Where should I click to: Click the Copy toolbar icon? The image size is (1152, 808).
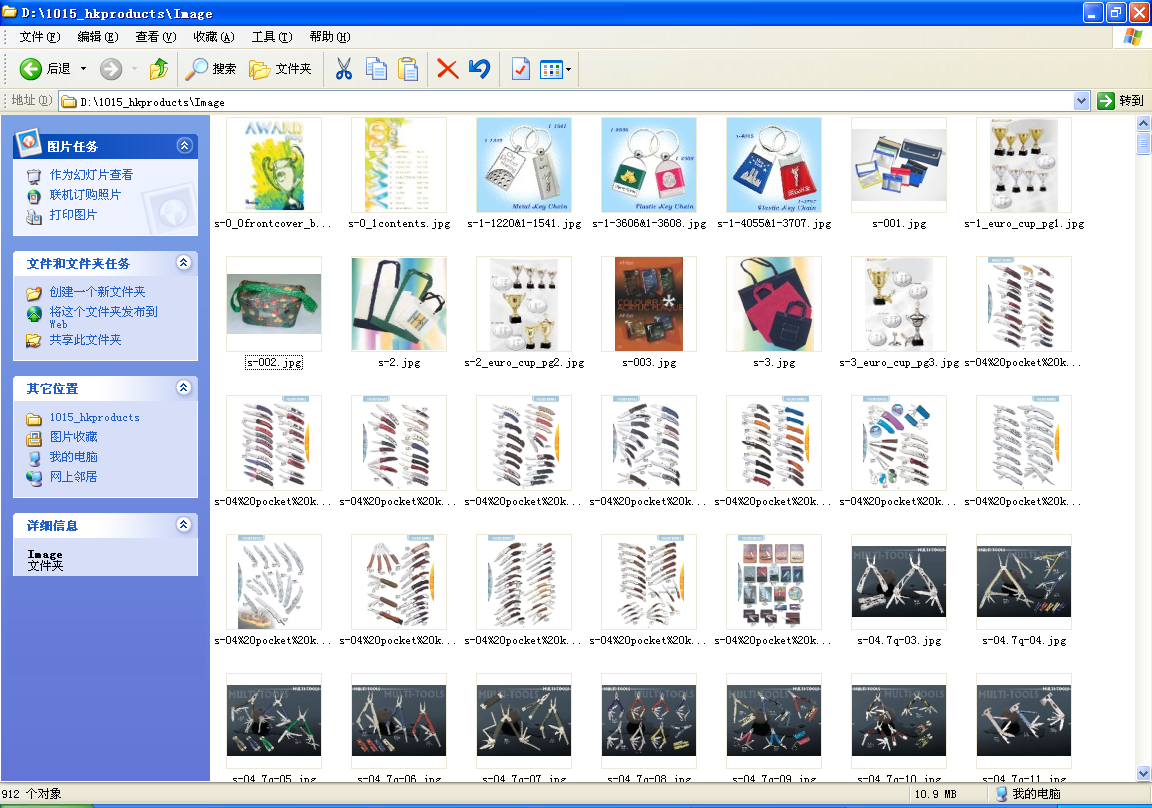click(x=376, y=69)
